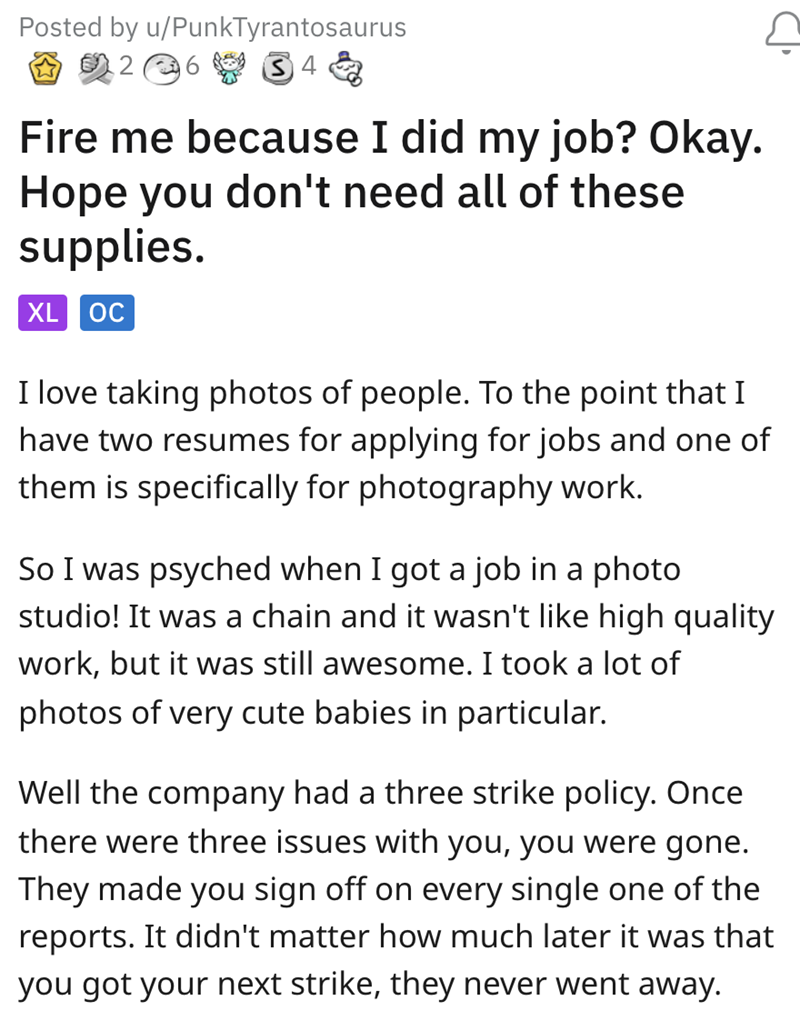Click the laughing award count 6
Screen dimensions: 800x1031
[192, 67]
